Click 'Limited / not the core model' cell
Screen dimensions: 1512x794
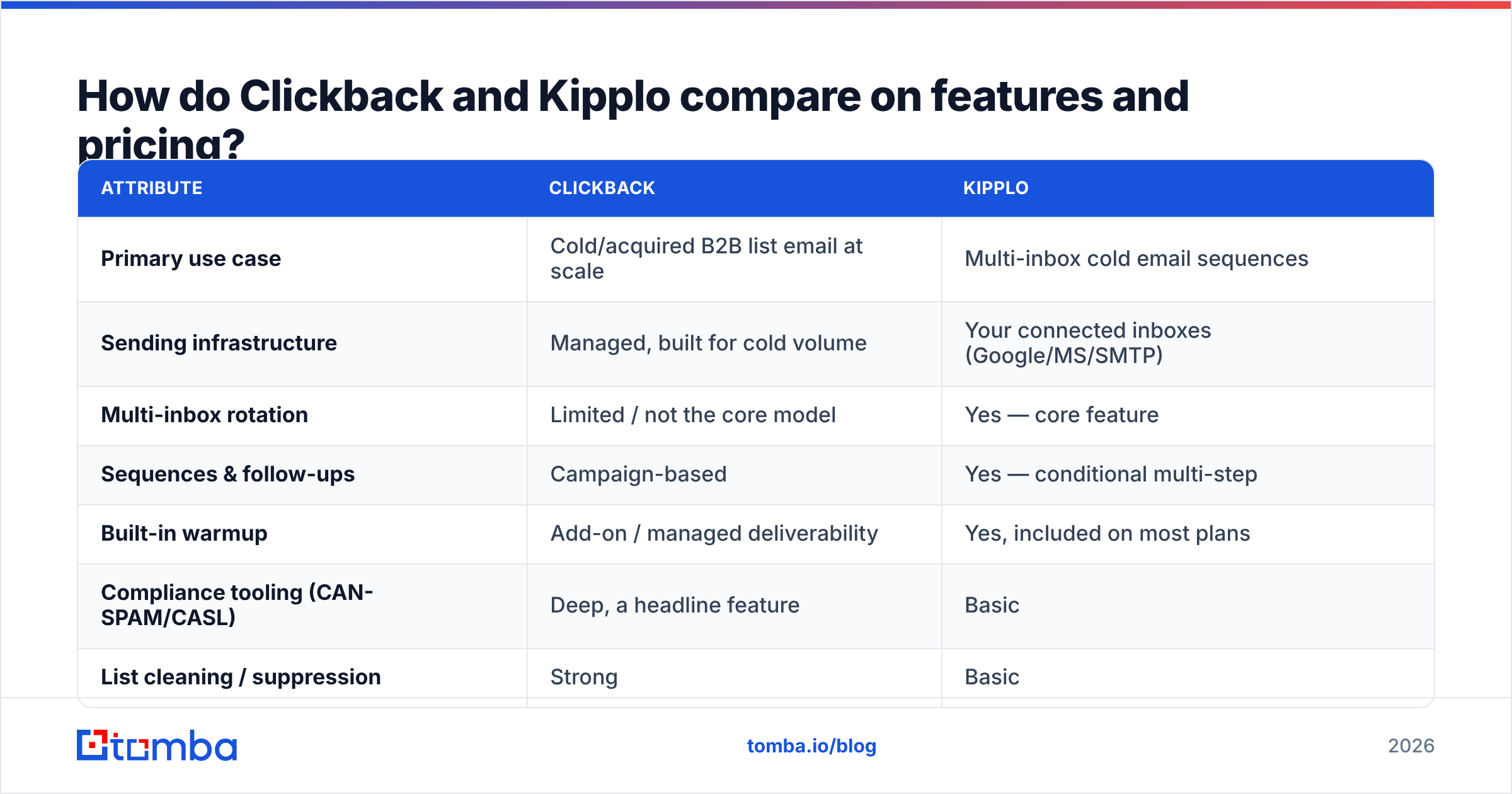pyautogui.click(x=693, y=415)
